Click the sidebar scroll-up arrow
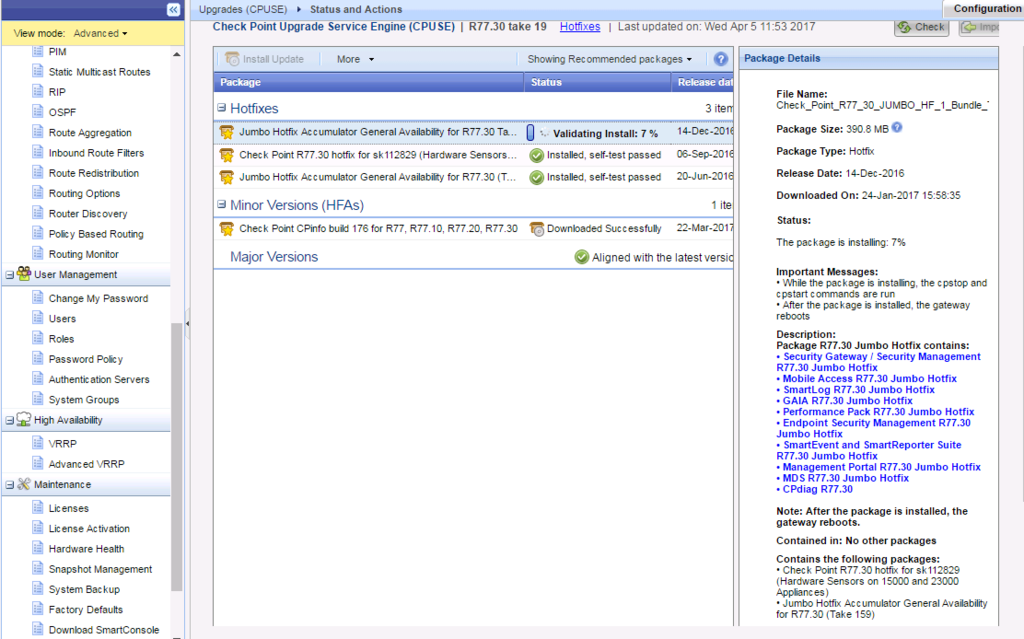The image size is (1024, 639). pos(176,54)
